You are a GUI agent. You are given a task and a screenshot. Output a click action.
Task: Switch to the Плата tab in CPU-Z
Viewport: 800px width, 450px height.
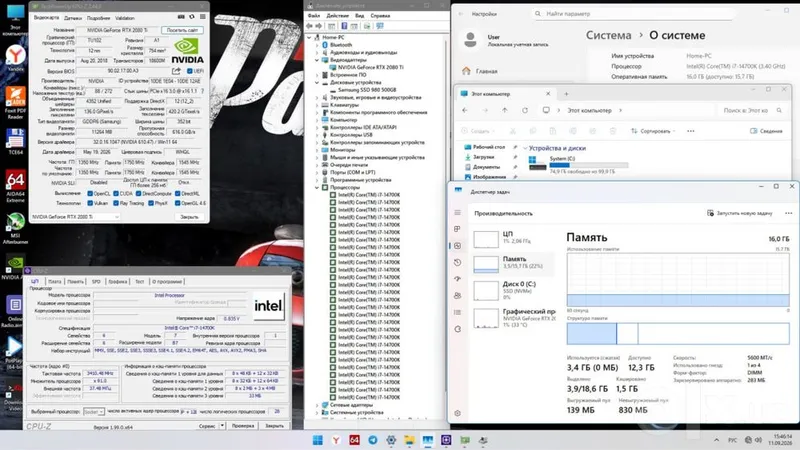point(55,282)
